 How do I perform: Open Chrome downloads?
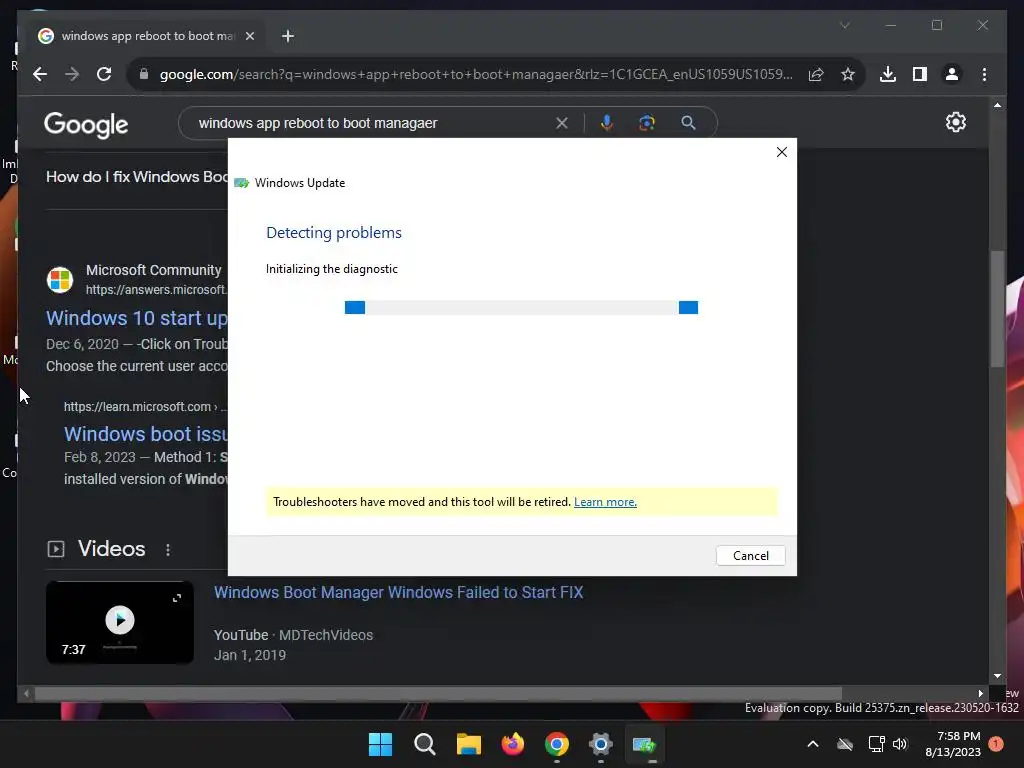[x=888, y=74]
